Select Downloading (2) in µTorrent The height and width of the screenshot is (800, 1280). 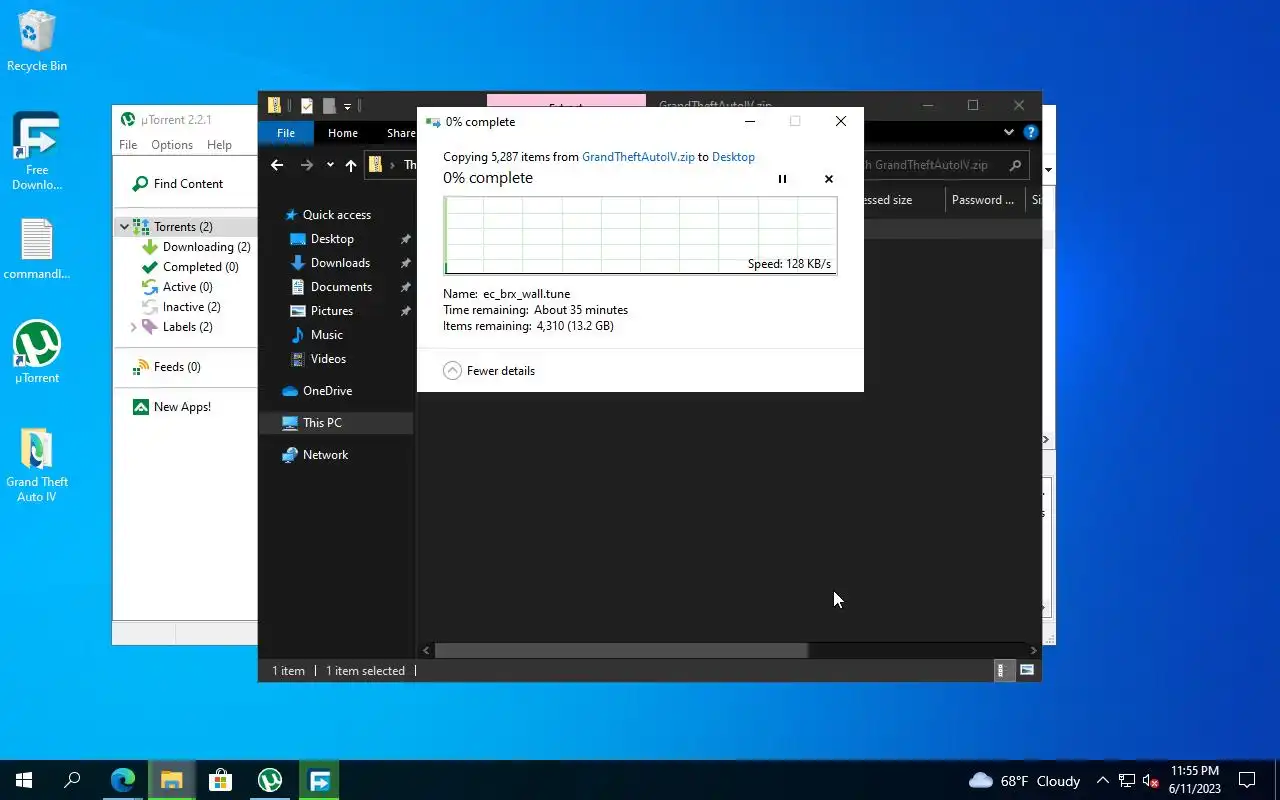point(196,247)
